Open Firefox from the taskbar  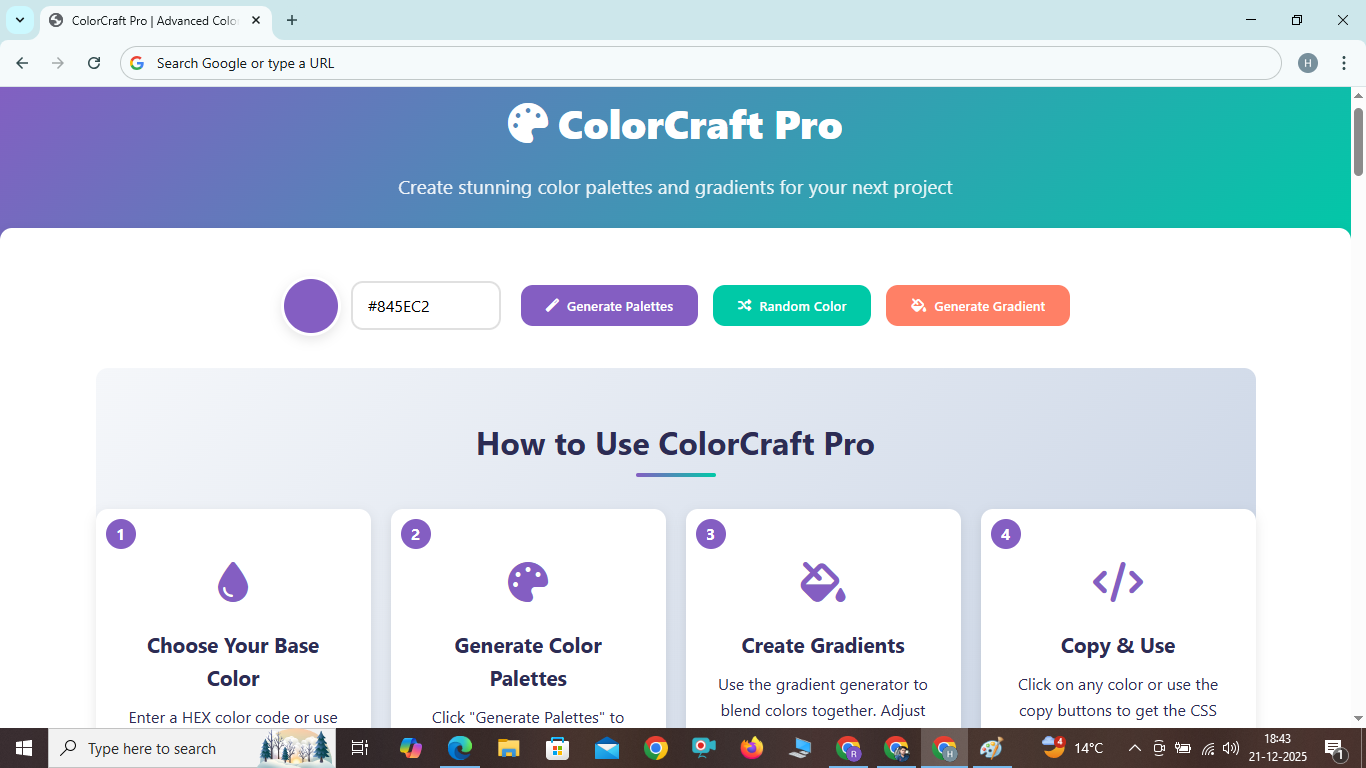751,747
